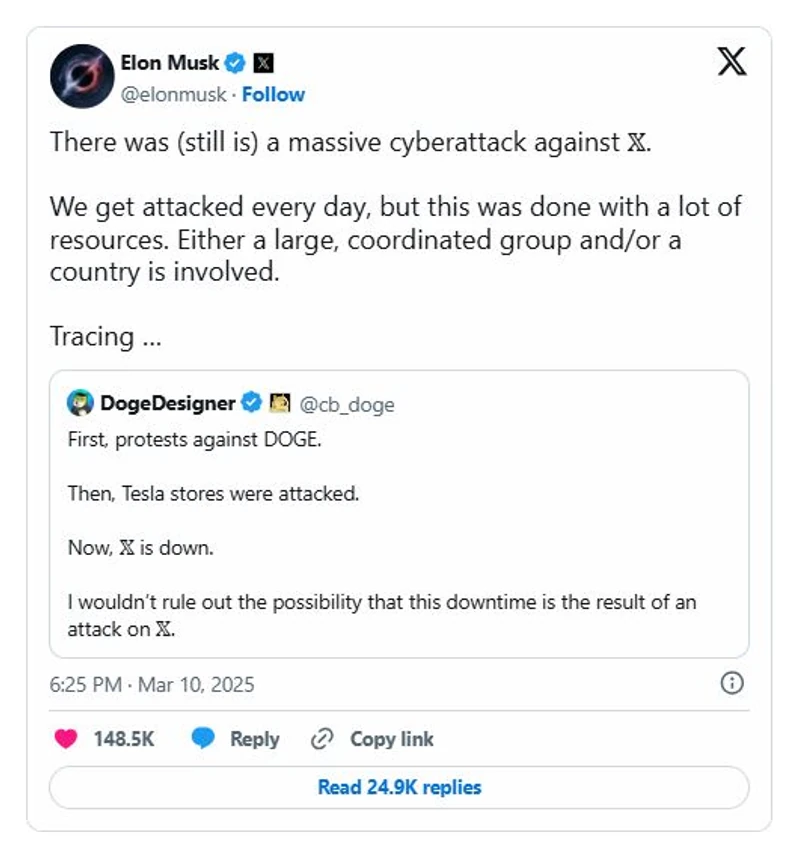Open the info icon next to the timestamp

733,685
